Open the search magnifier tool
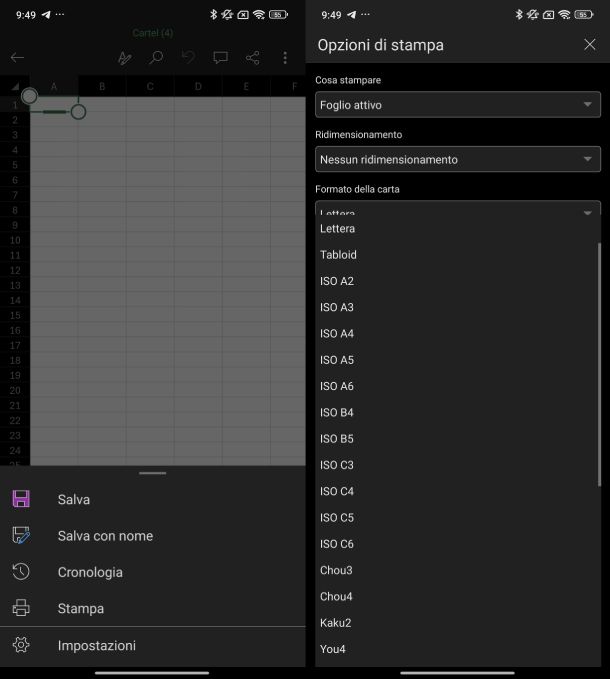The image size is (610, 679). click(156, 58)
